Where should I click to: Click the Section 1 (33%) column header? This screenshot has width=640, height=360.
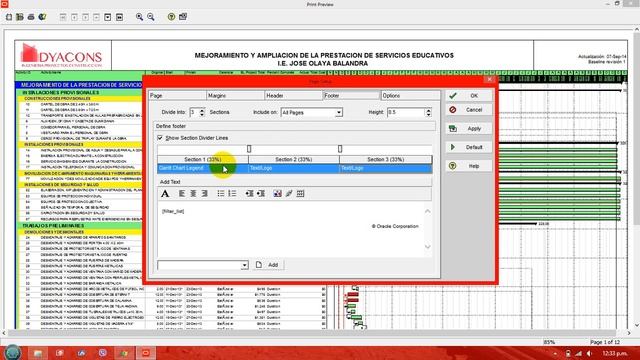click(x=203, y=160)
